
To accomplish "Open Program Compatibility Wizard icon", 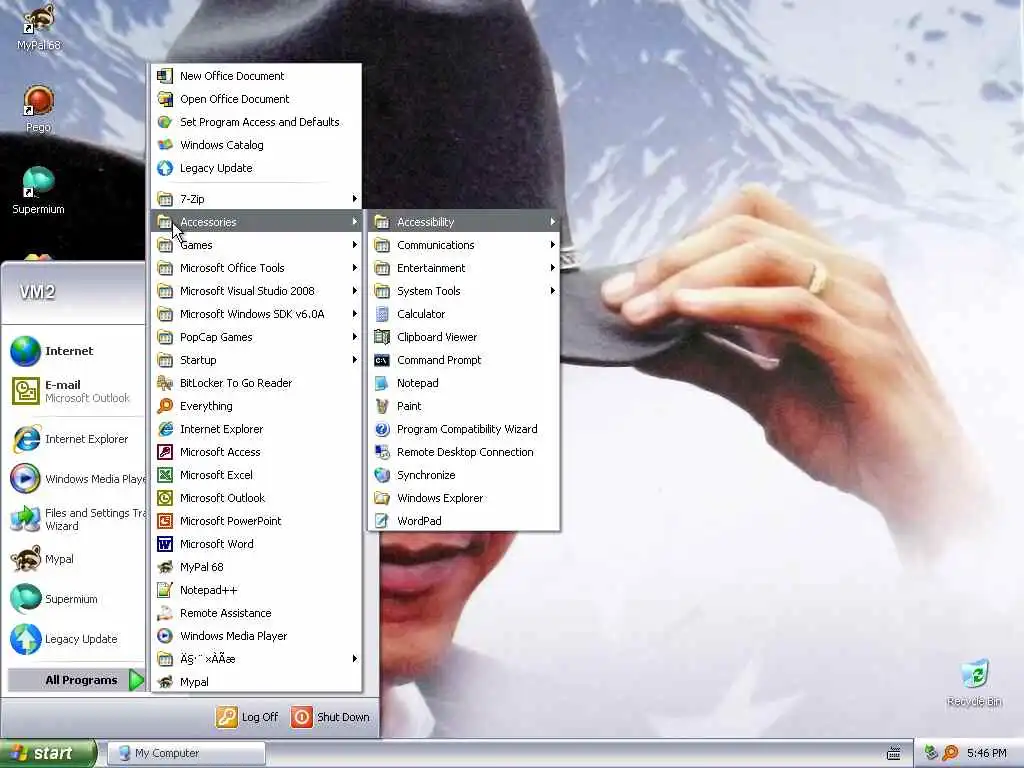I will 382,429.
